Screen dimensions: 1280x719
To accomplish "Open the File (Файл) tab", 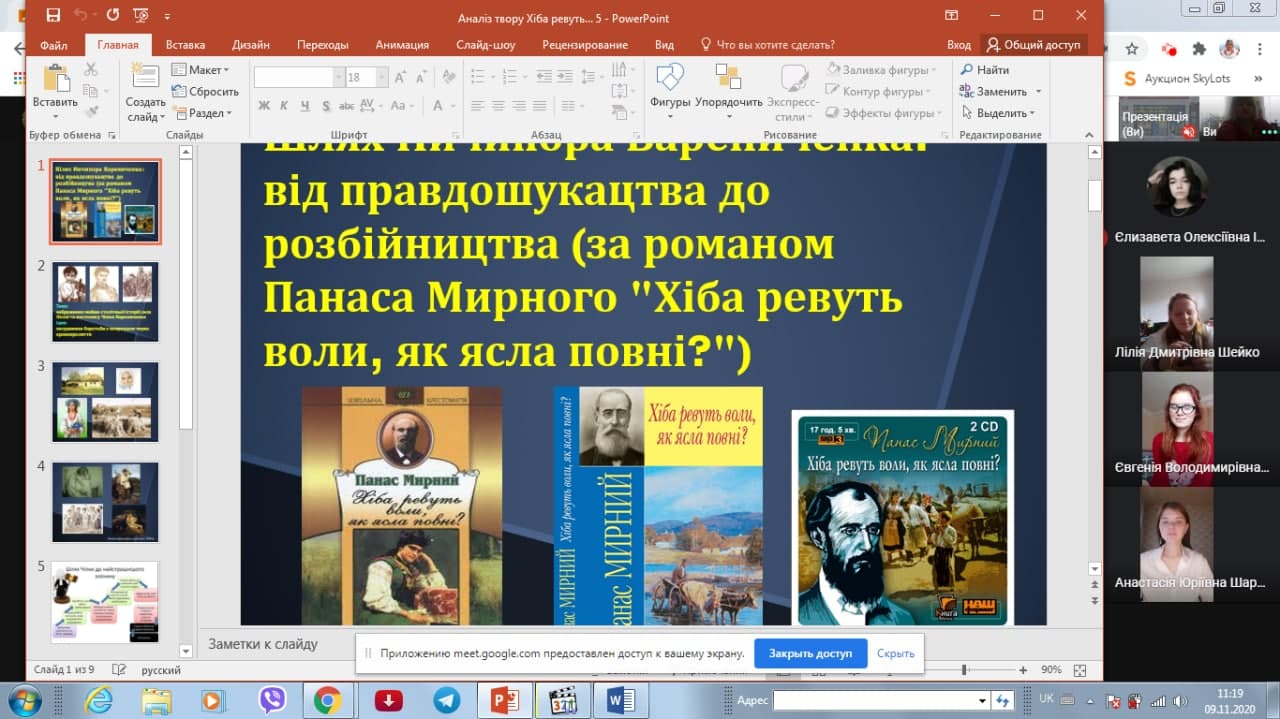I will [54, 45].
